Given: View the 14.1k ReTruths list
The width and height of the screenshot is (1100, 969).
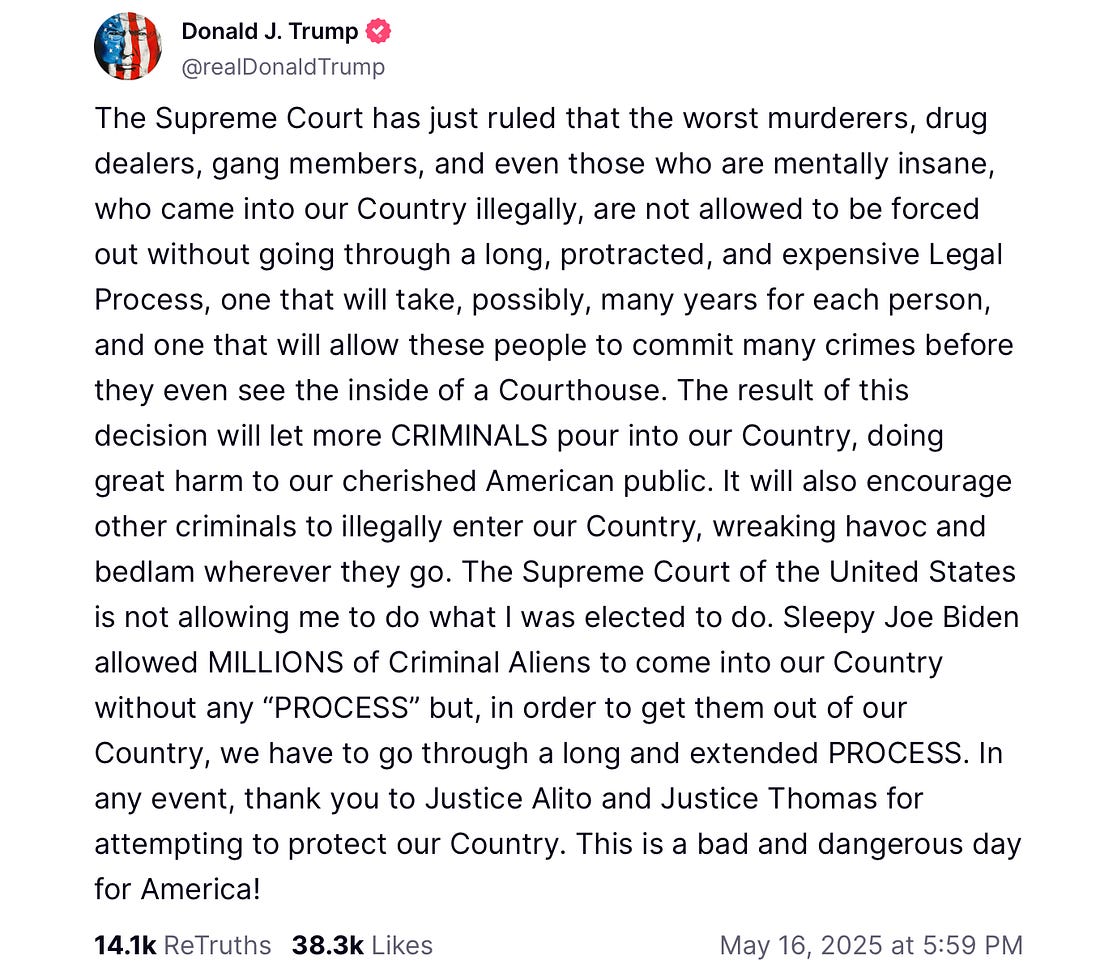Looking at the screenshot, I should coord(182,945).
